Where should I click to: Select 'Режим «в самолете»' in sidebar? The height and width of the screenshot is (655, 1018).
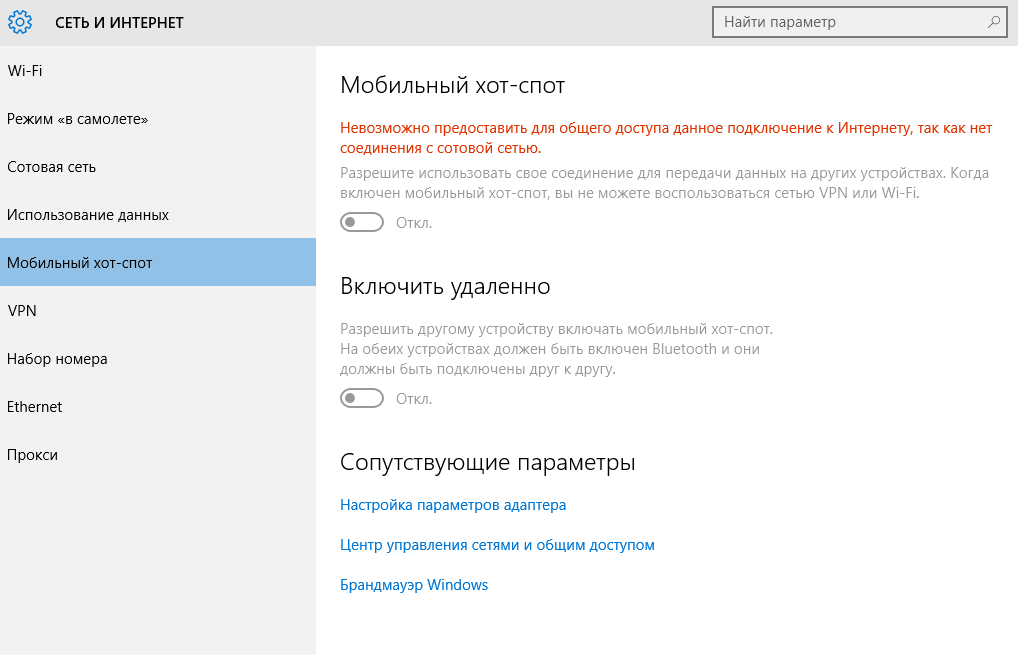point(78,119)
